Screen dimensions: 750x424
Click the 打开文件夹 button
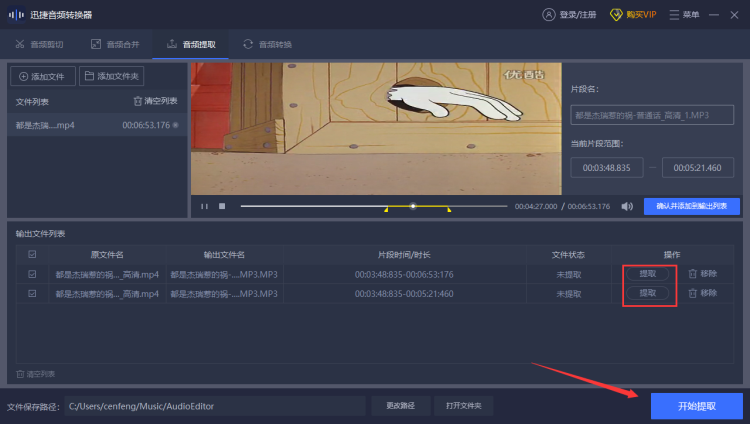tap(463, 406)
